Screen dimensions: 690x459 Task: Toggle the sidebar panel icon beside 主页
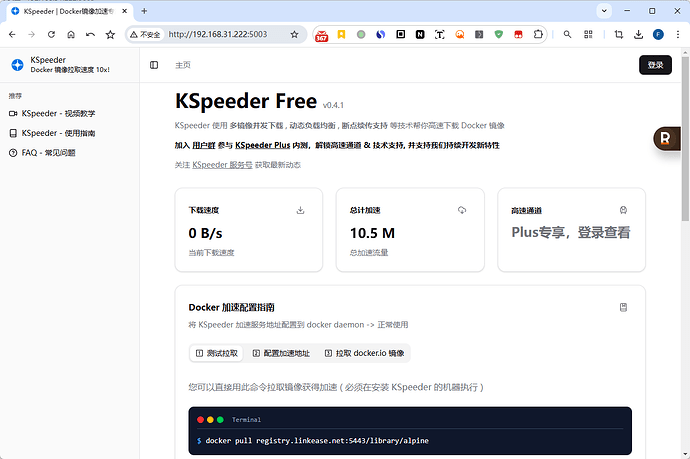click(x=154, y=65)
